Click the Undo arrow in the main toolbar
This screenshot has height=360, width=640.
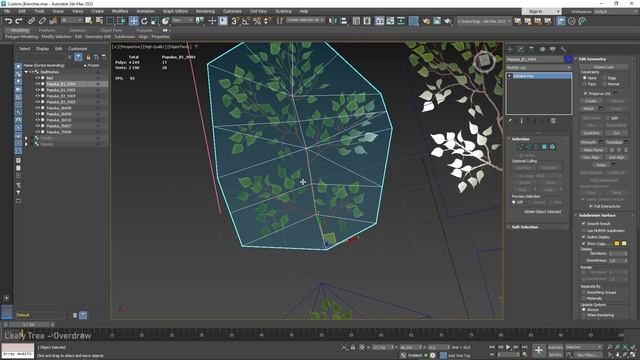point(8,21)
